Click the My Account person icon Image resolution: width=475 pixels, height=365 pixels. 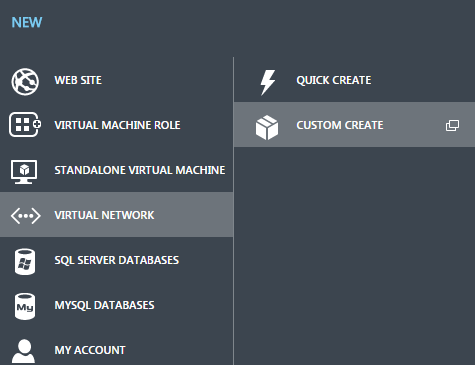coord(24,351)
